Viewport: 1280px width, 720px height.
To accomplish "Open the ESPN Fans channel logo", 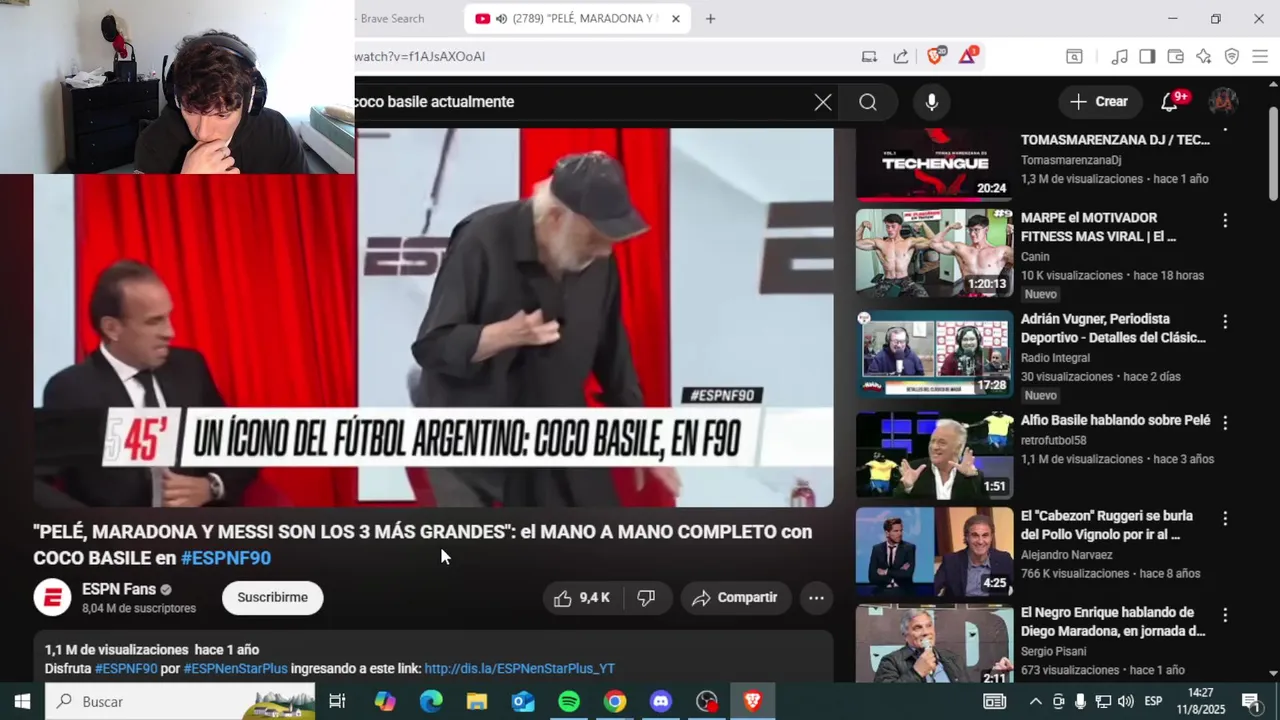I will click(52, 597).
